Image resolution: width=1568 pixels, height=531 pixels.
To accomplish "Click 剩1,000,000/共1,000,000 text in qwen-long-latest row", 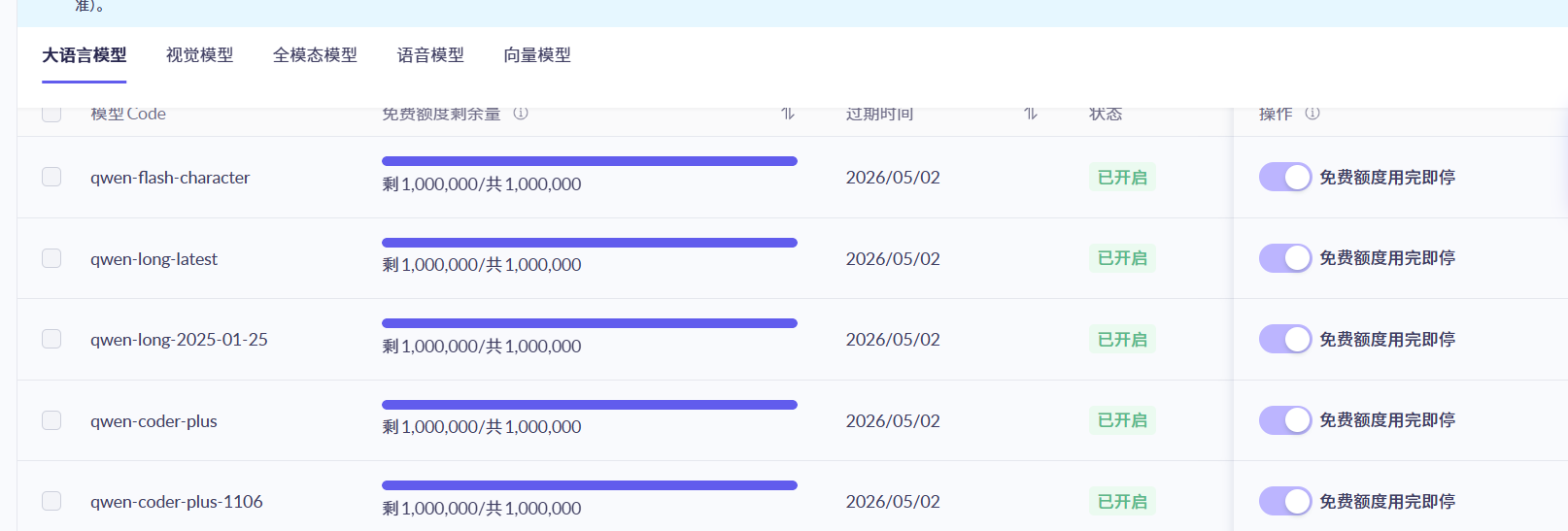I will pos(482,265).
